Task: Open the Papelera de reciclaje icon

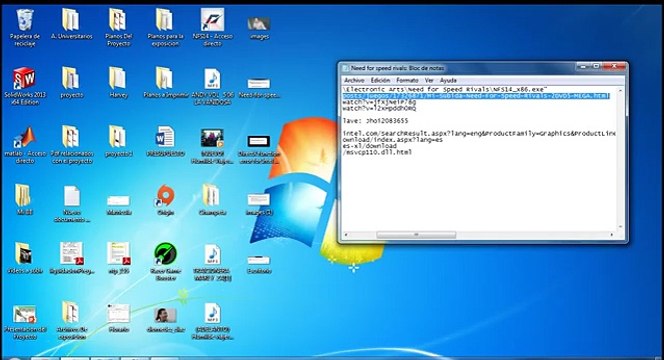Action: click(25, 28)
